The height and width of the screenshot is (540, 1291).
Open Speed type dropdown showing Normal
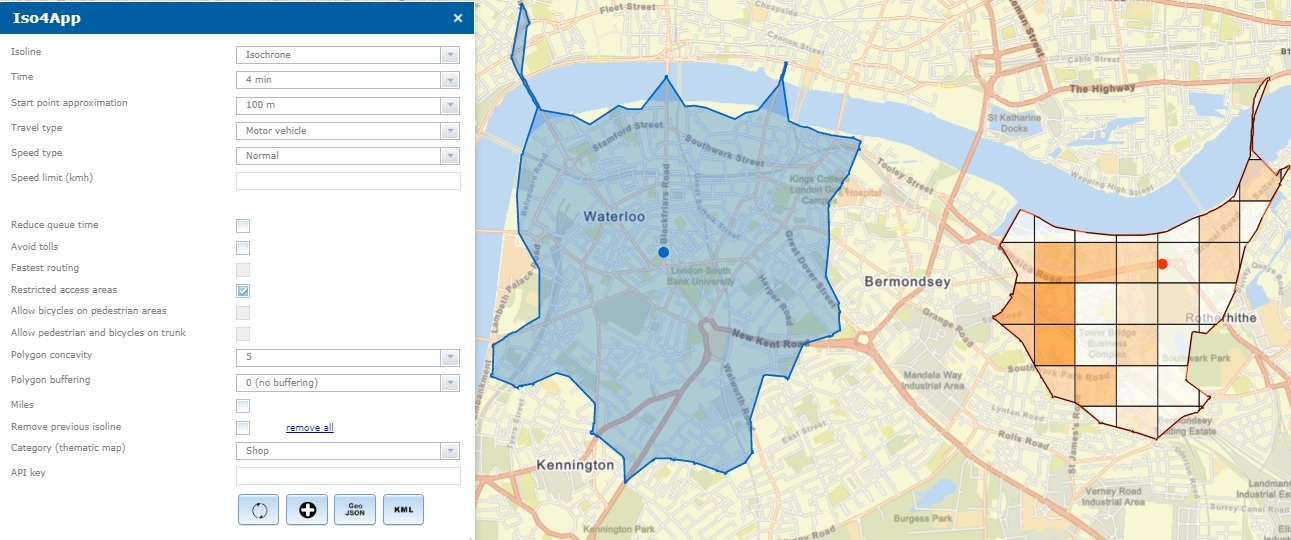point(348,156)
